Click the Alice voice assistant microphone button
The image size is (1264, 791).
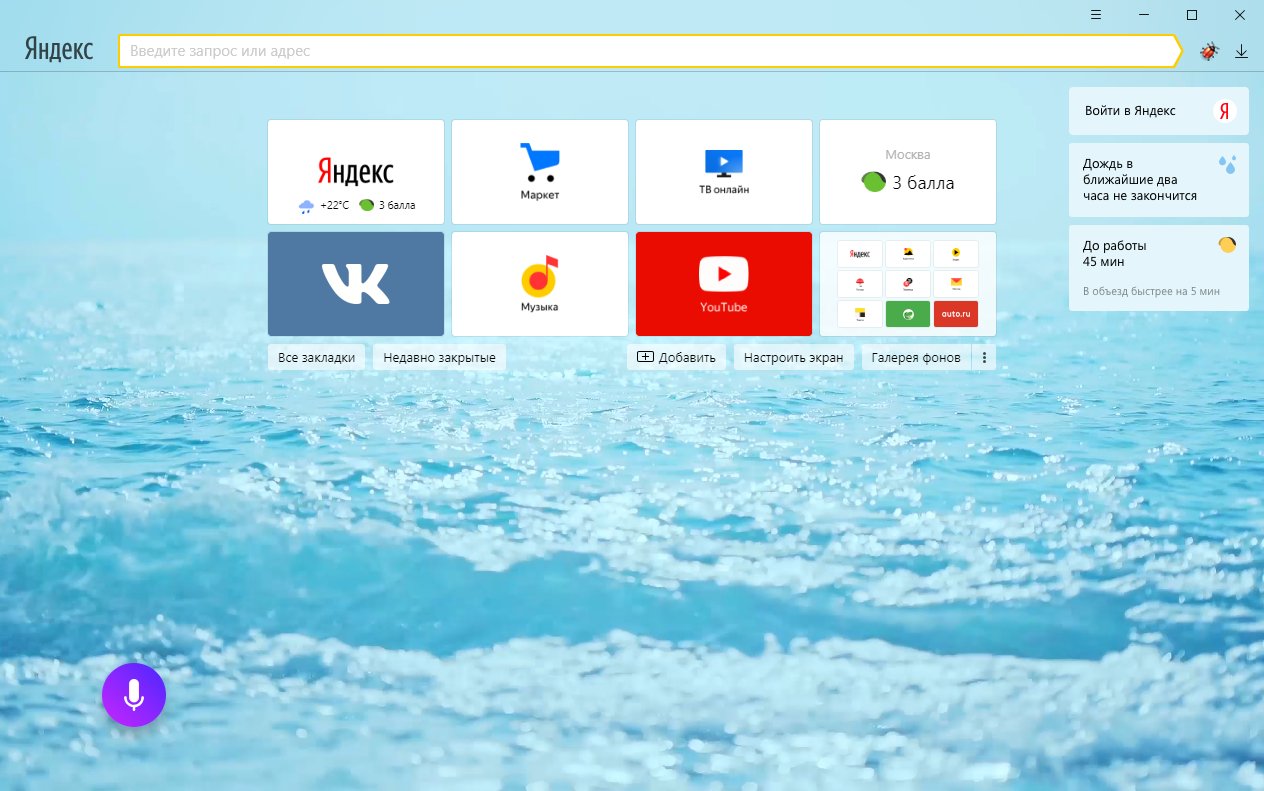134,695
